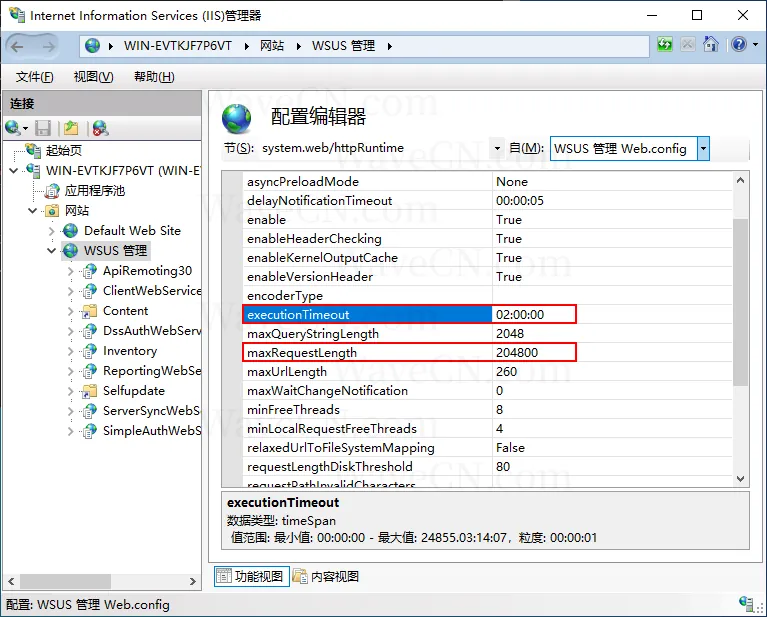
Task: Select requestLengthDiskThreshold property
Action: tap(330, 467)
